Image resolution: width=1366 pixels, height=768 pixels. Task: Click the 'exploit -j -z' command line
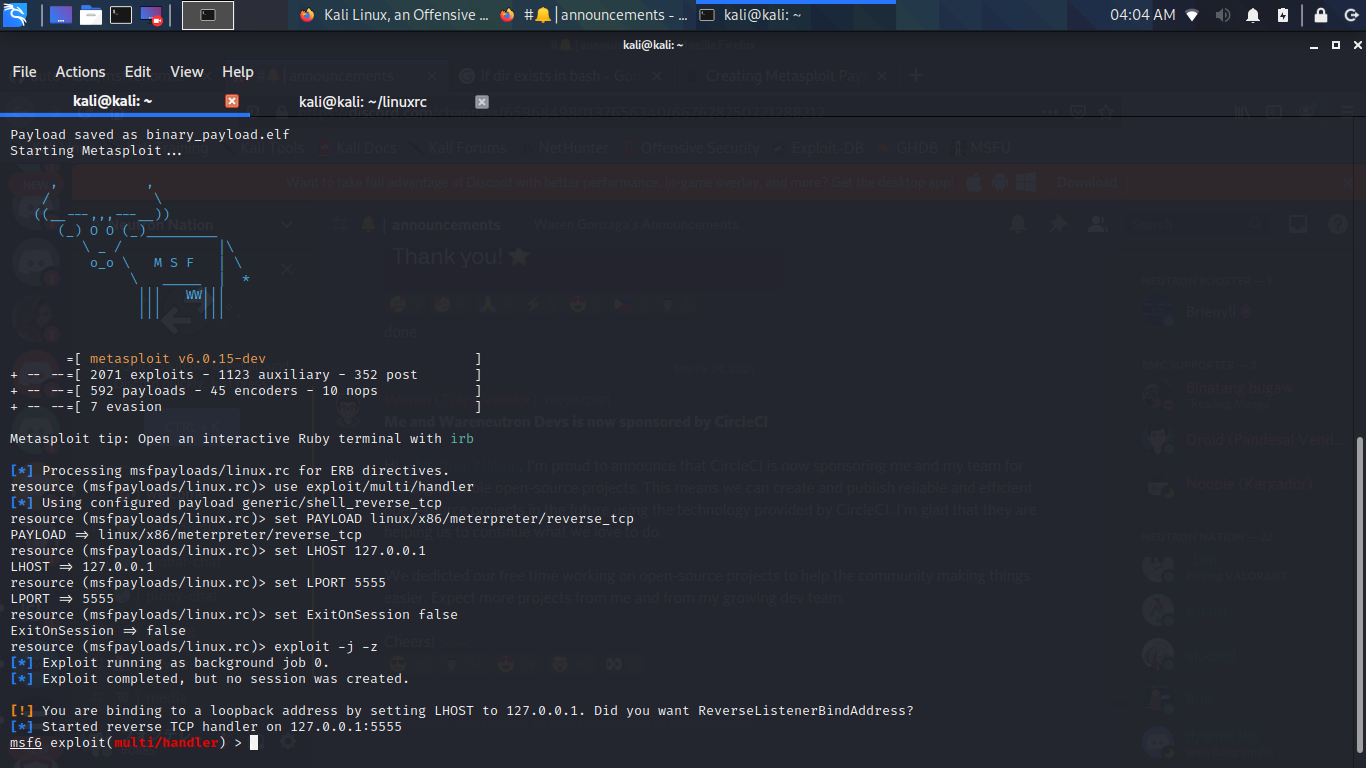[194, 646]
